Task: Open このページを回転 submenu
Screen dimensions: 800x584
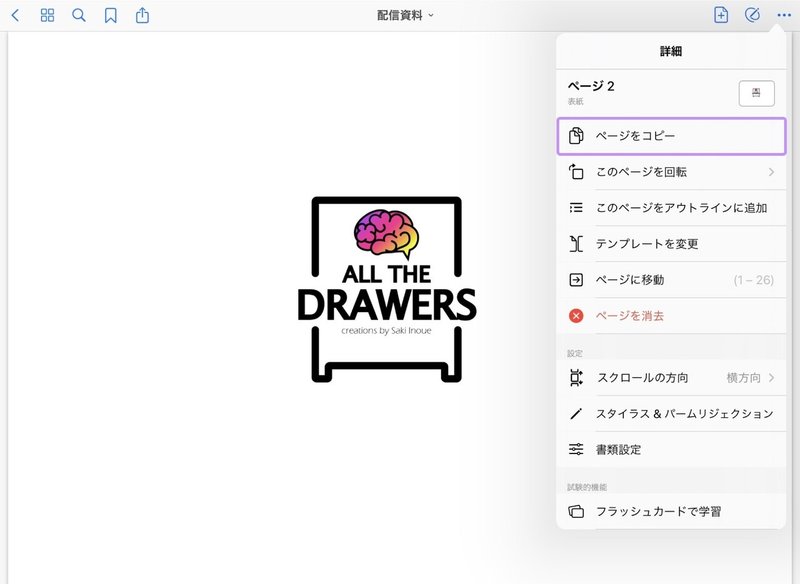Action: tap(671, 172)
